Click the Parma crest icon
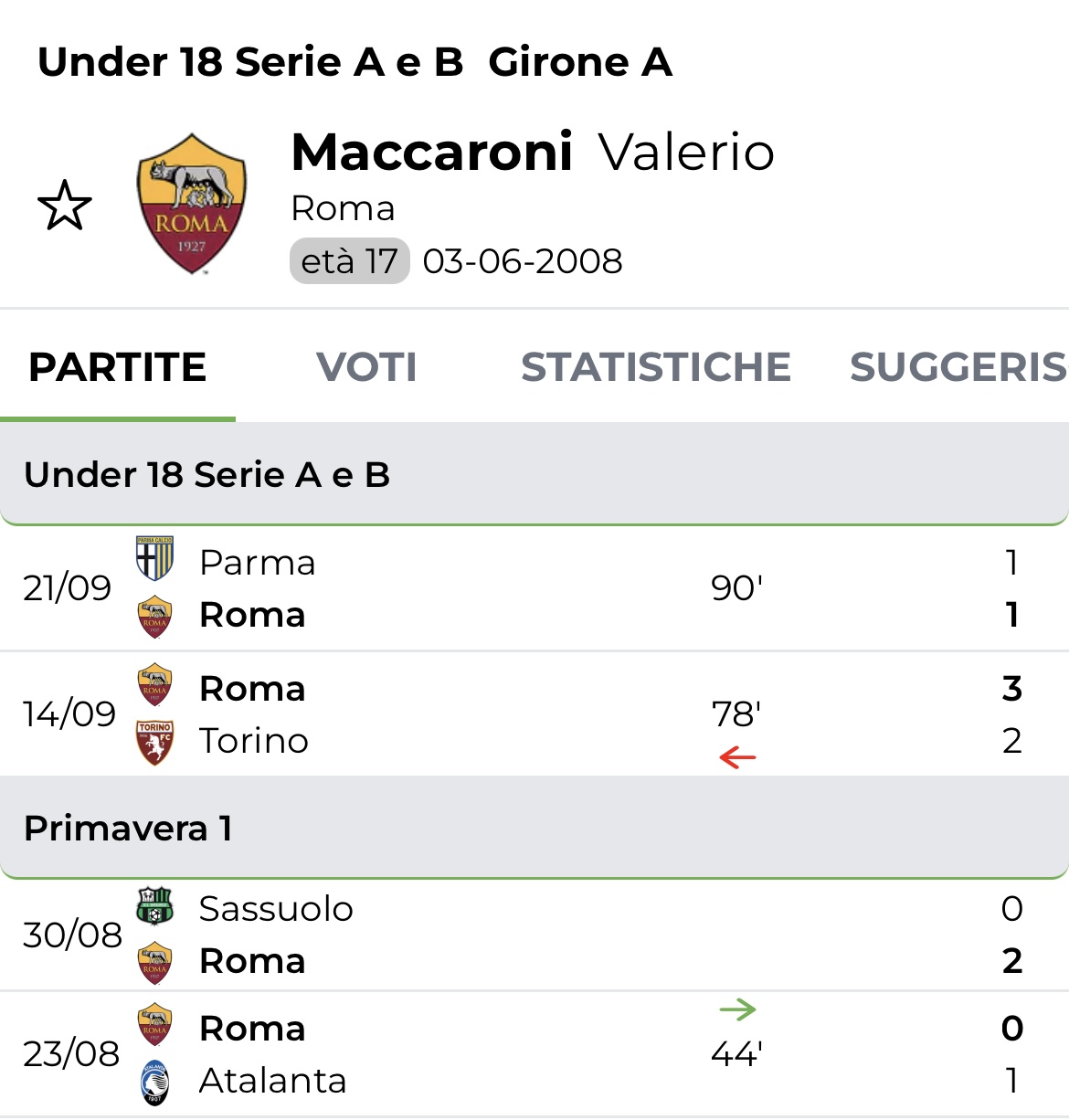 [154, 559]
